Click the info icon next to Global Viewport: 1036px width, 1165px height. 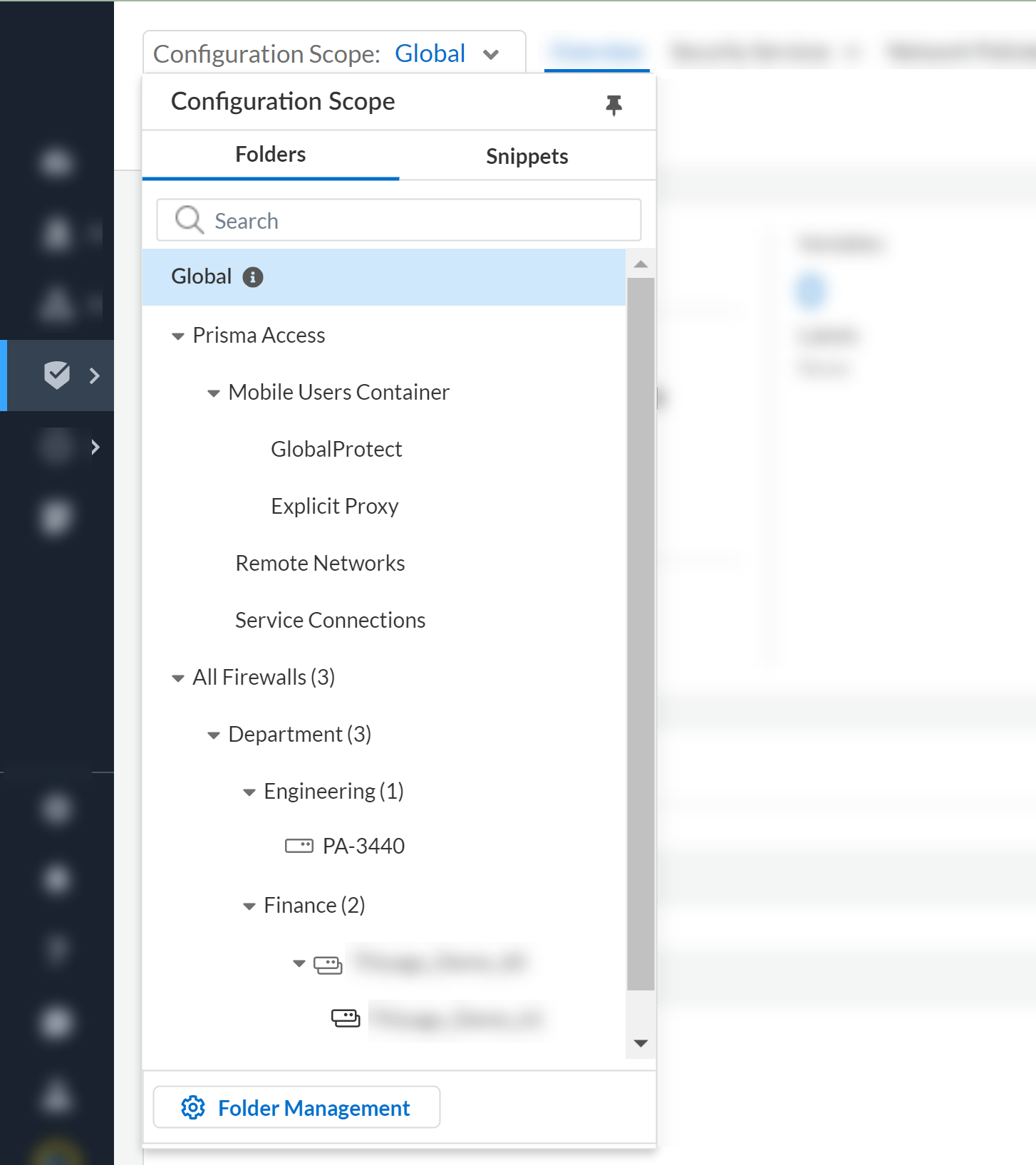click(253, 277)
